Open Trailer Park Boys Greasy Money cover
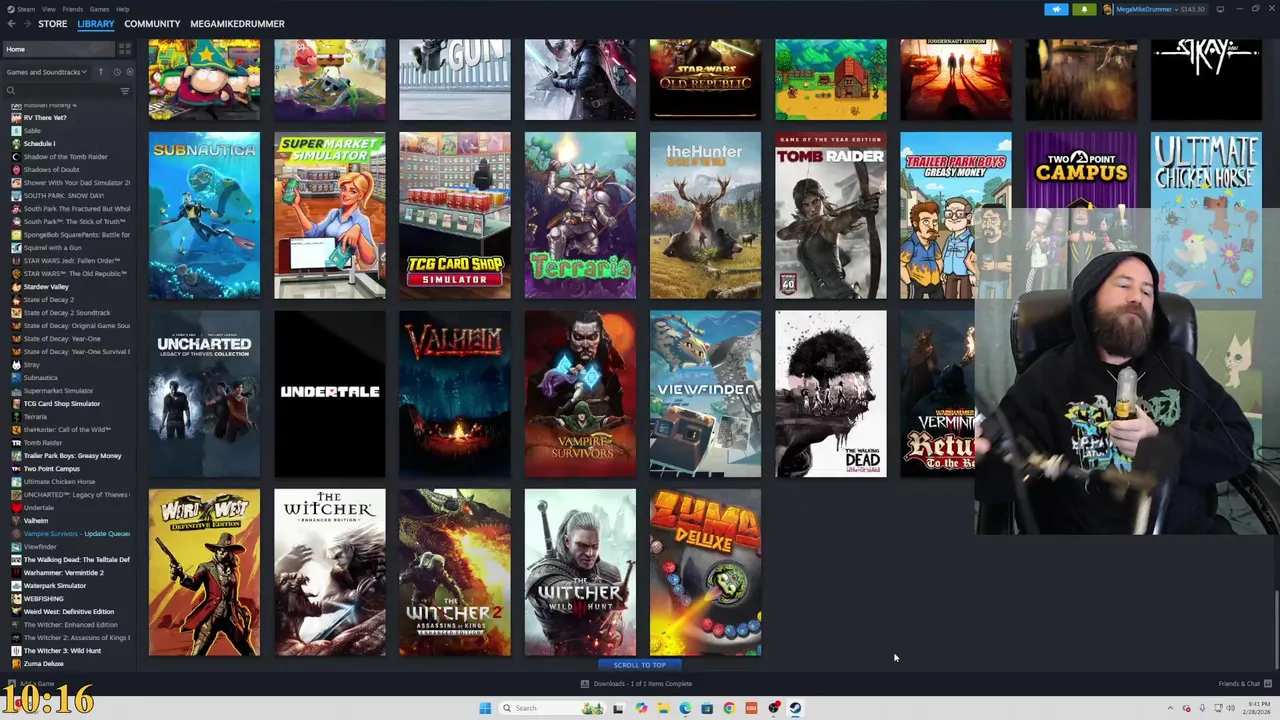Image resolution: width=1280 pixels, height=720 pixels. coord(956,216)
